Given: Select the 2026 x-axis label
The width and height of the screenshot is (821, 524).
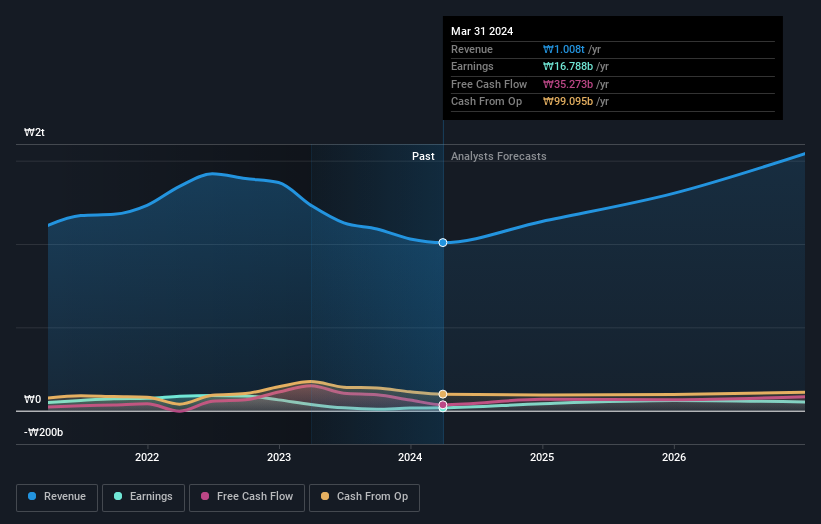Looking at the screenshot, I should click(674, 457).
